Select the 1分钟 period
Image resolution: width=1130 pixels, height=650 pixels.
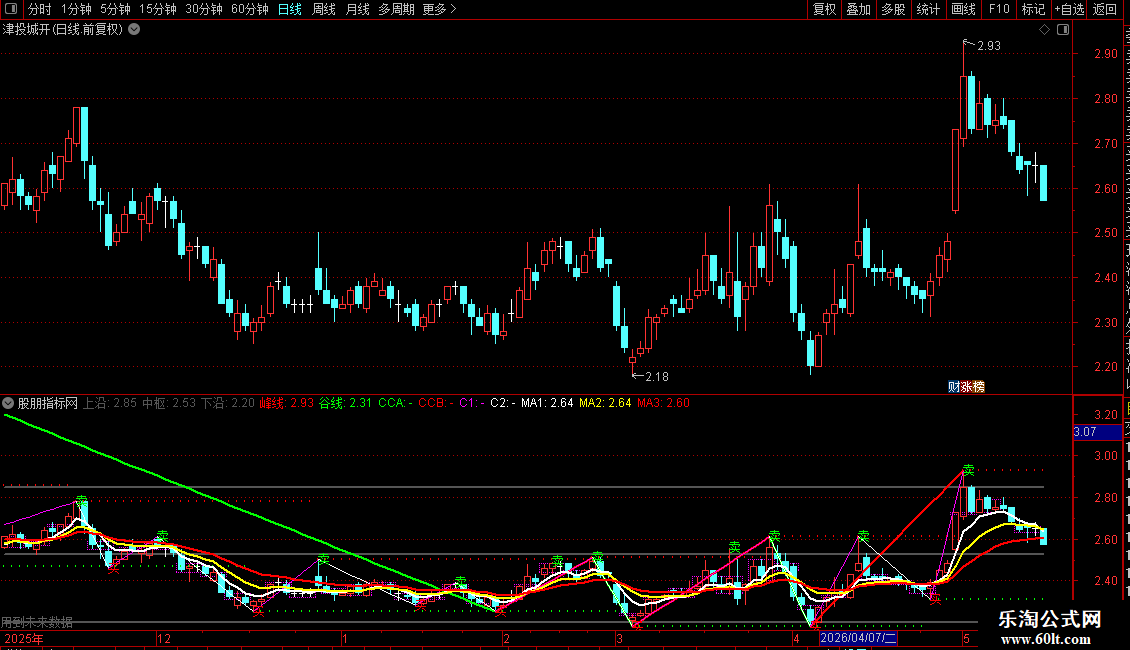coord(76,9)
